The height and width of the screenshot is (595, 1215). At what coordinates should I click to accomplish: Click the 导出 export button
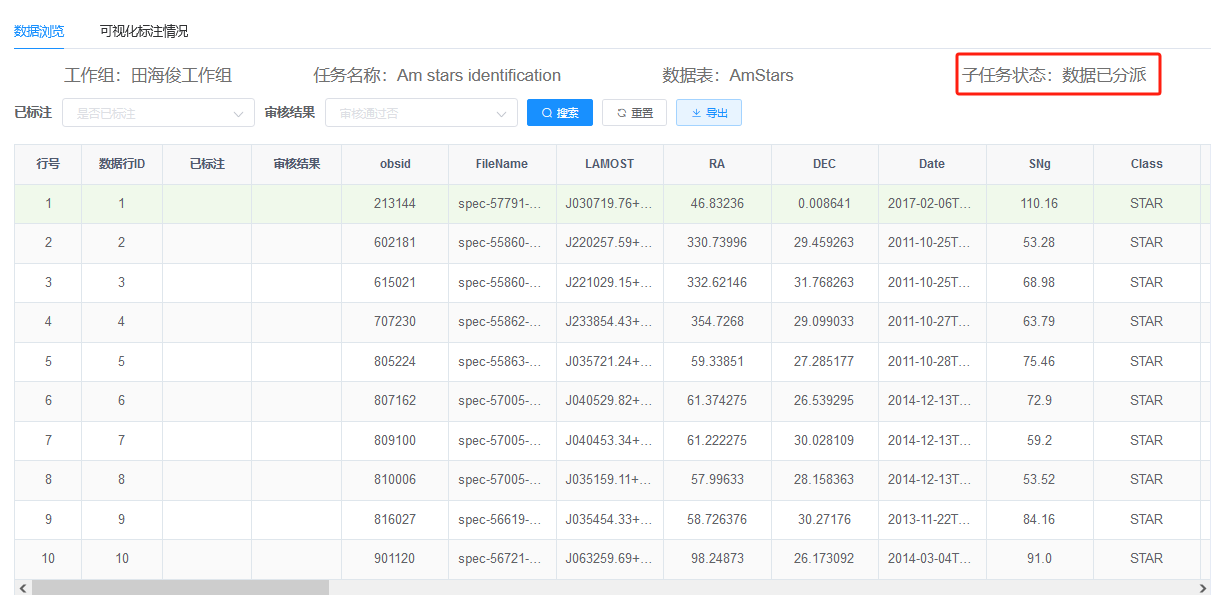click(708, 113)
